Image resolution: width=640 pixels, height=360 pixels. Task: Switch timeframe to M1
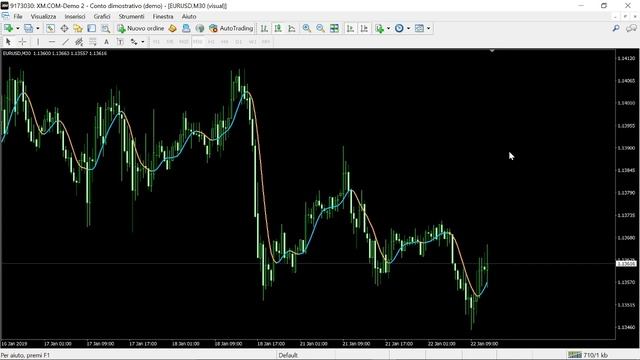156,42
